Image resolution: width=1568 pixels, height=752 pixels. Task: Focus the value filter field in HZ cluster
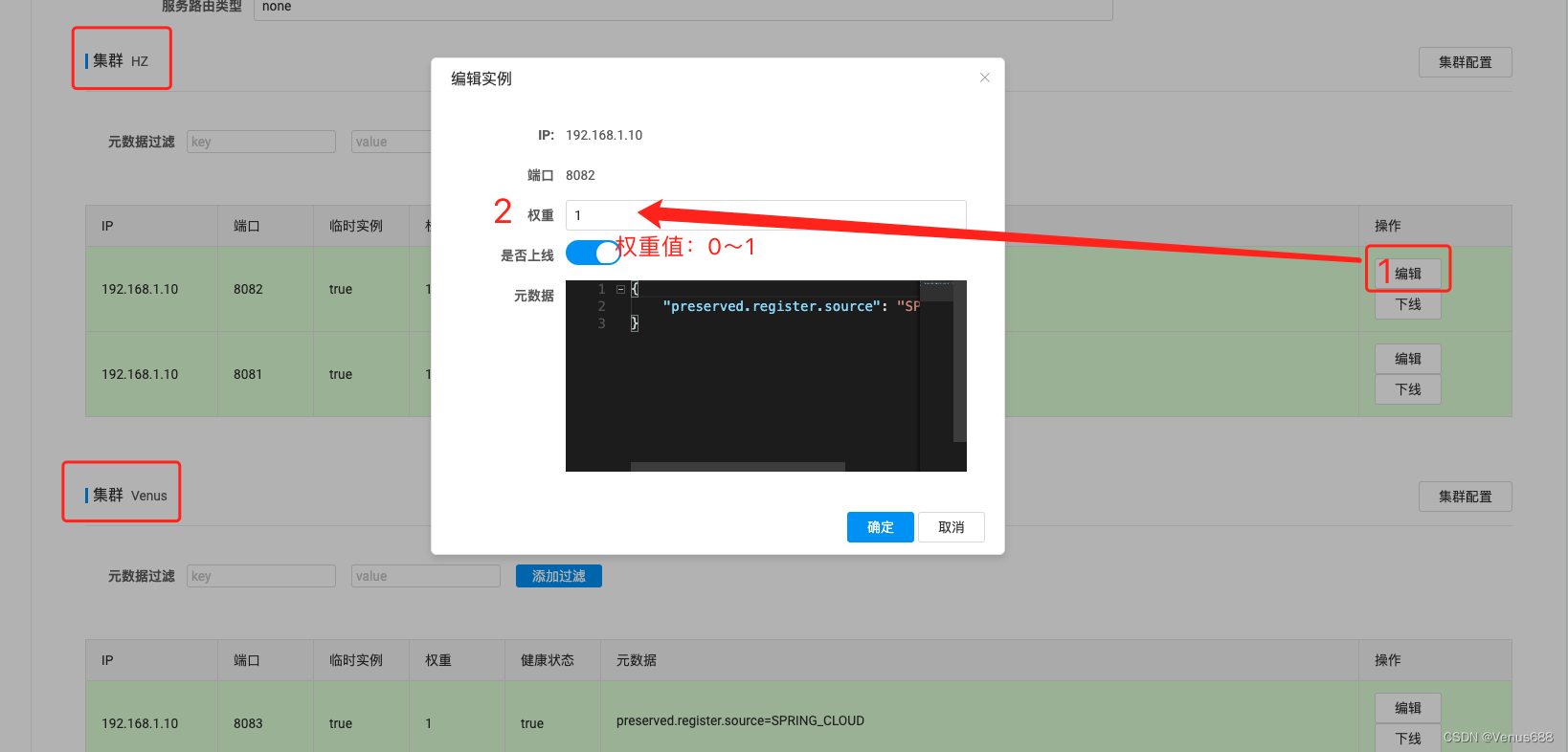(392, 142)
